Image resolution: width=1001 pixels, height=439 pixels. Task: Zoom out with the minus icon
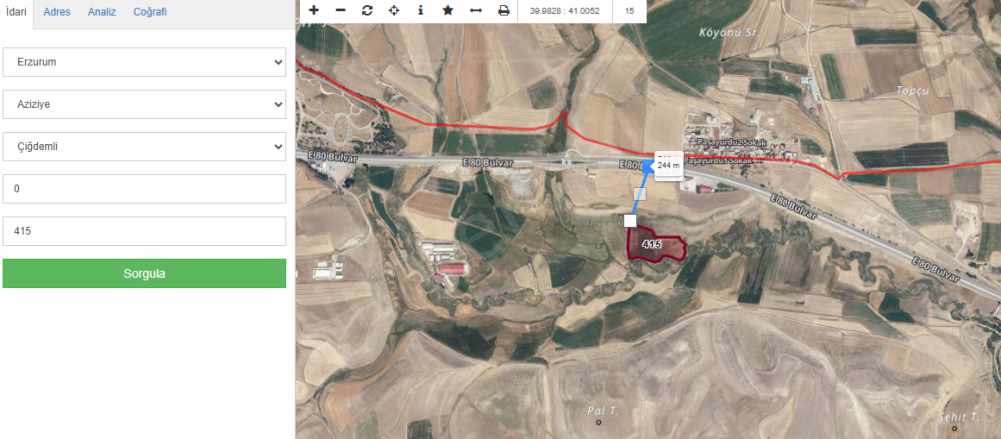pyautogui.click(x=340, y=10)
